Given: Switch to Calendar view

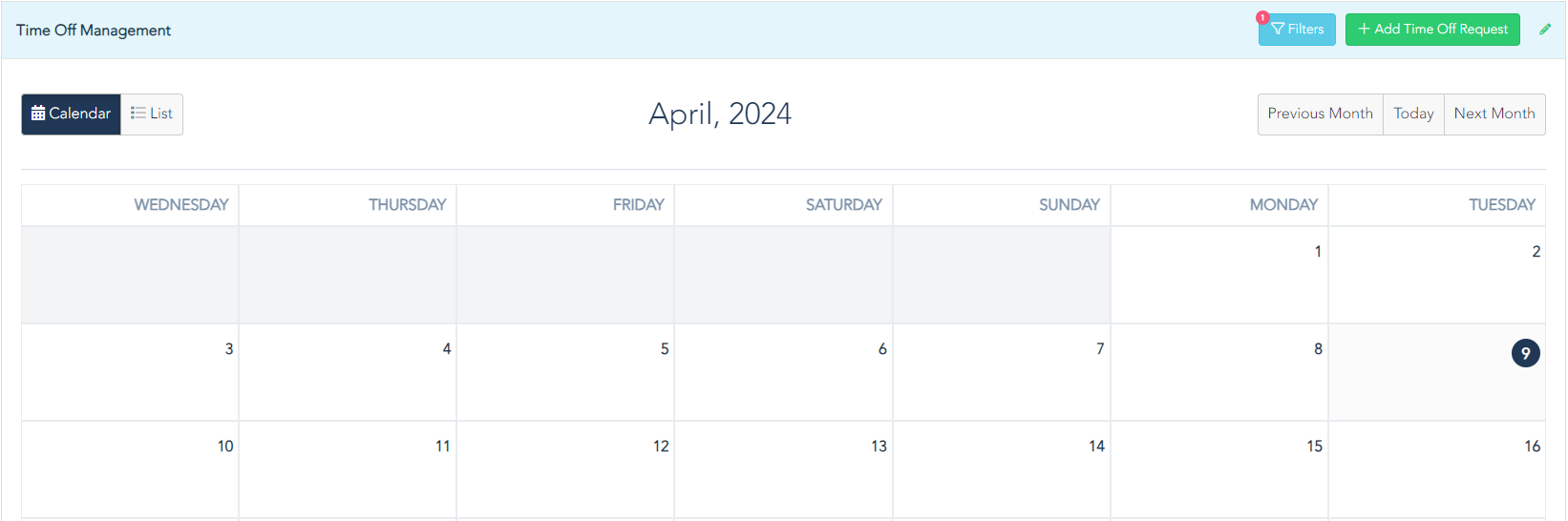Looking at the screenshot, I should pos(72,114).
